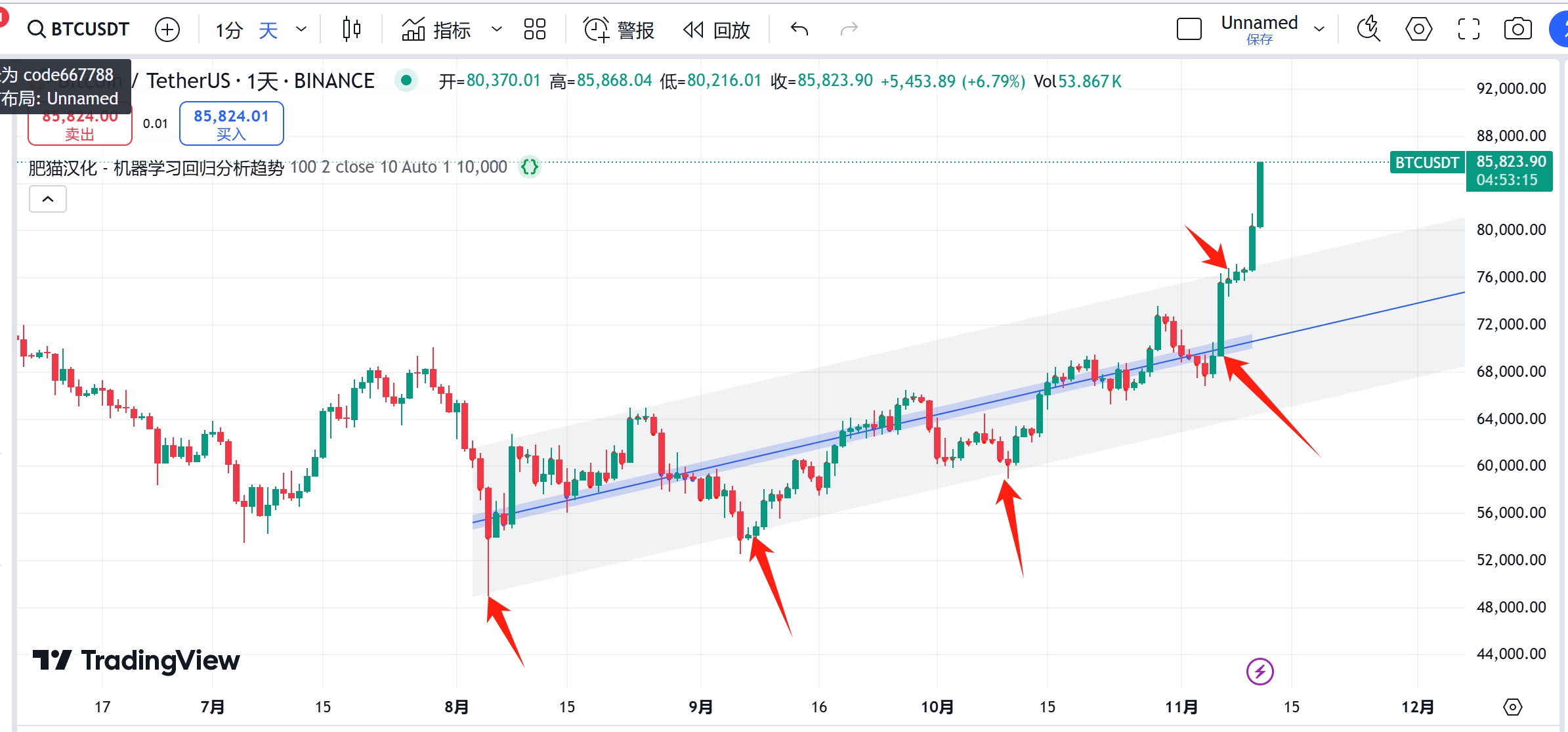Open chart settings hexagon icon
1568x732 pixels.
coord(1418,30)
